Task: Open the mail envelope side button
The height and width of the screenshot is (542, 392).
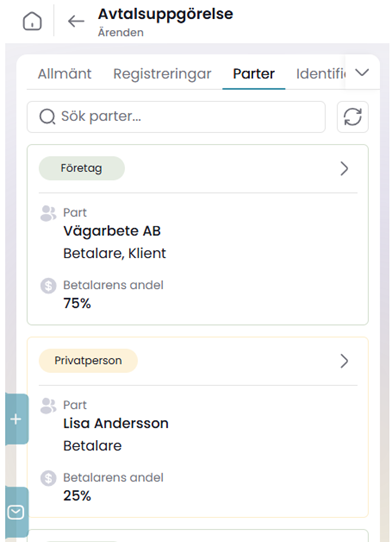Action: click(16, 512)
